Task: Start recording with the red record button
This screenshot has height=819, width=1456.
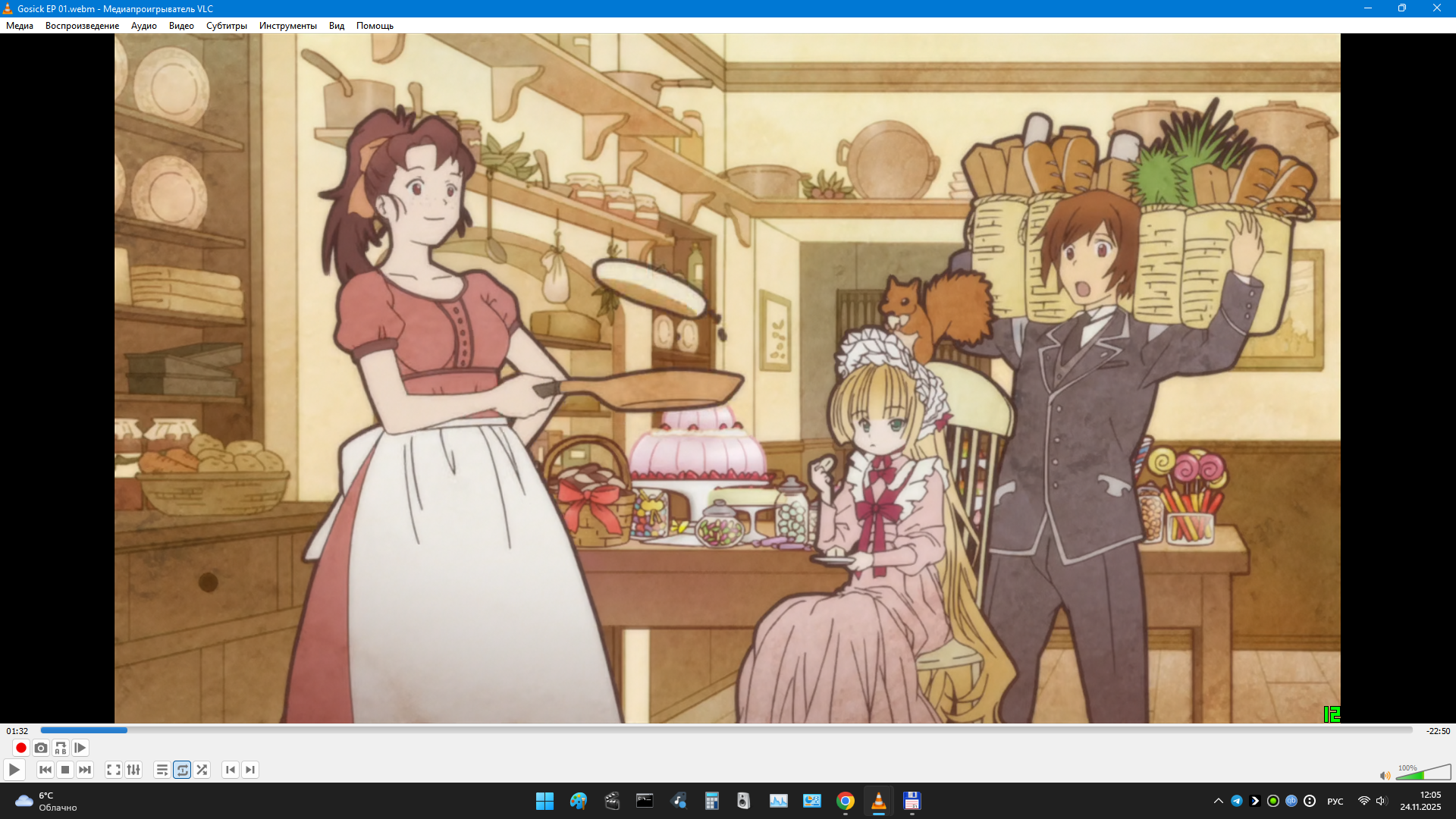Action: 21,748
